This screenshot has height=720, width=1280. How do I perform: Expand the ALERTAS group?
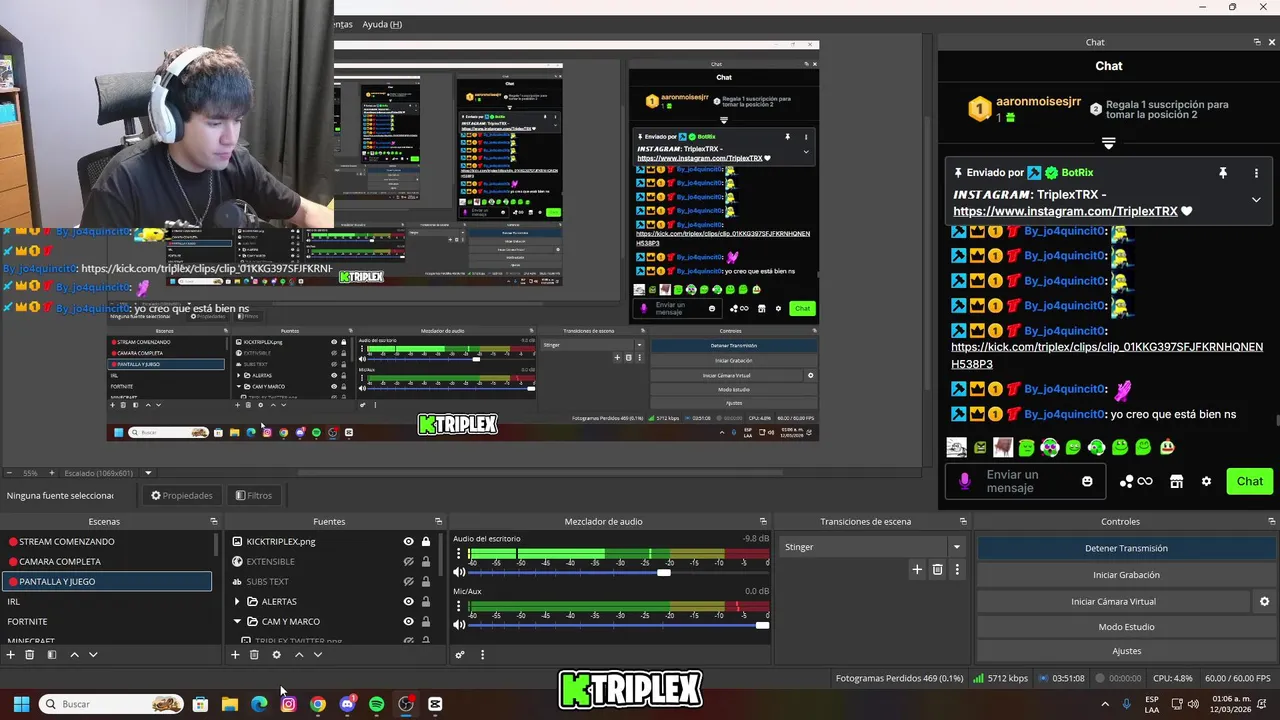click(237, 601)
